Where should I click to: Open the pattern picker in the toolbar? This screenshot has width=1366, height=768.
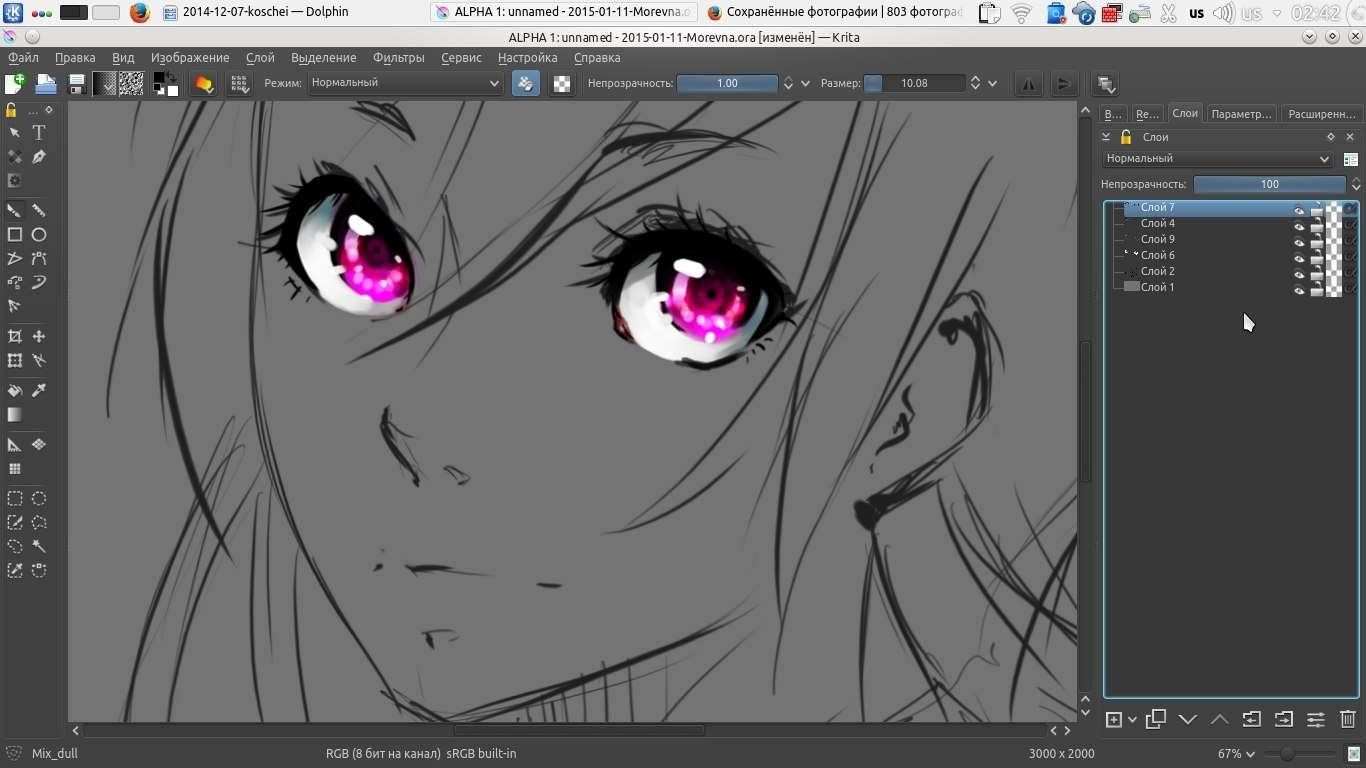pyautogui.click(x=131, y=84)
